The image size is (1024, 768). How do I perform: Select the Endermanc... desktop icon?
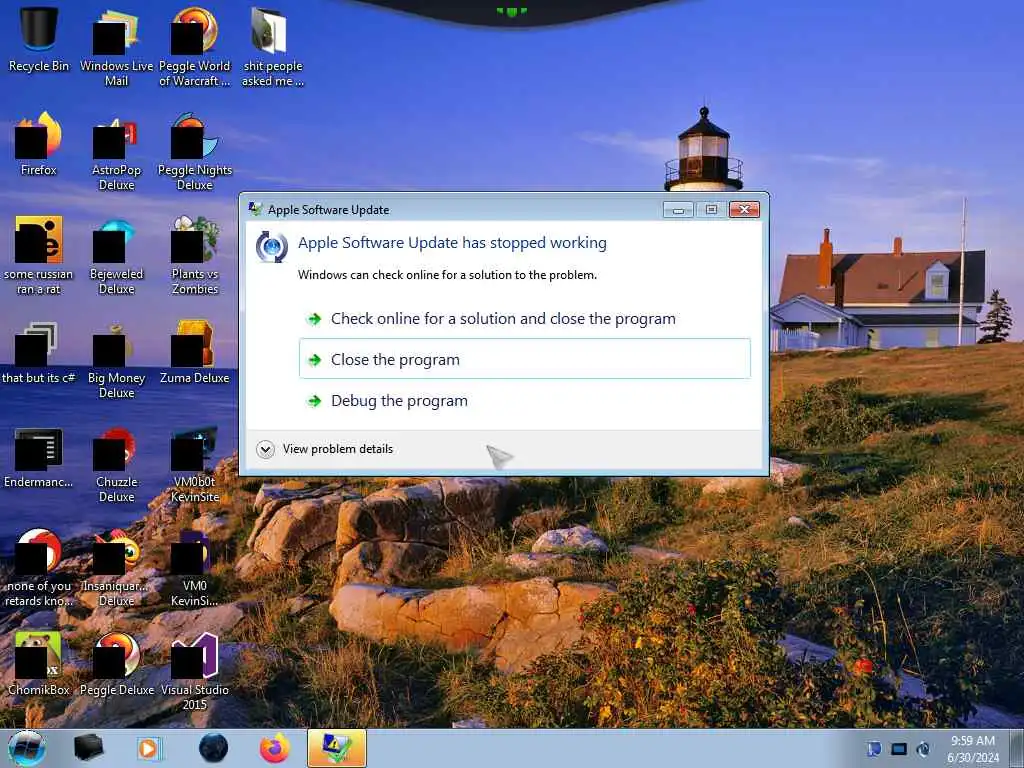[39, 457]
